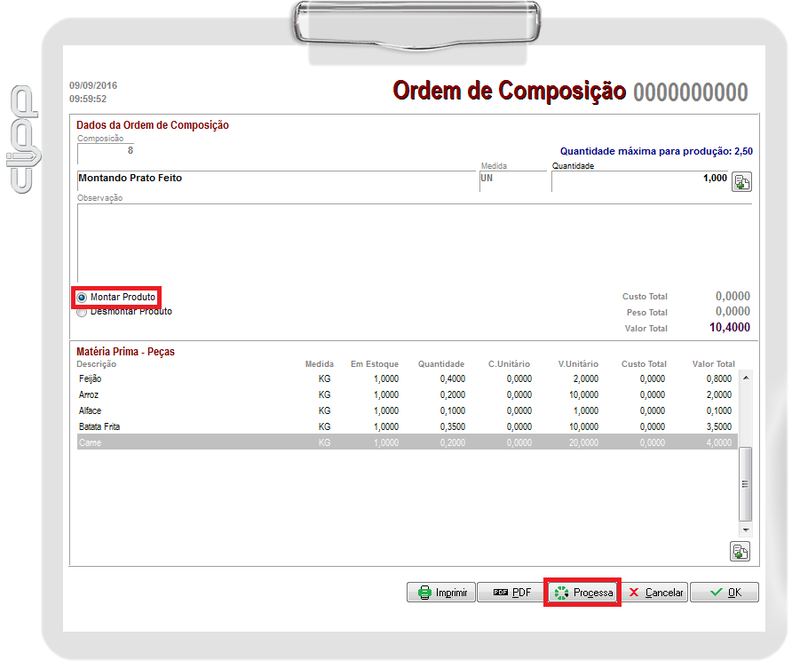Select the Batata Frita row
The image size is (800, 661).
click(x=300, y=427)
